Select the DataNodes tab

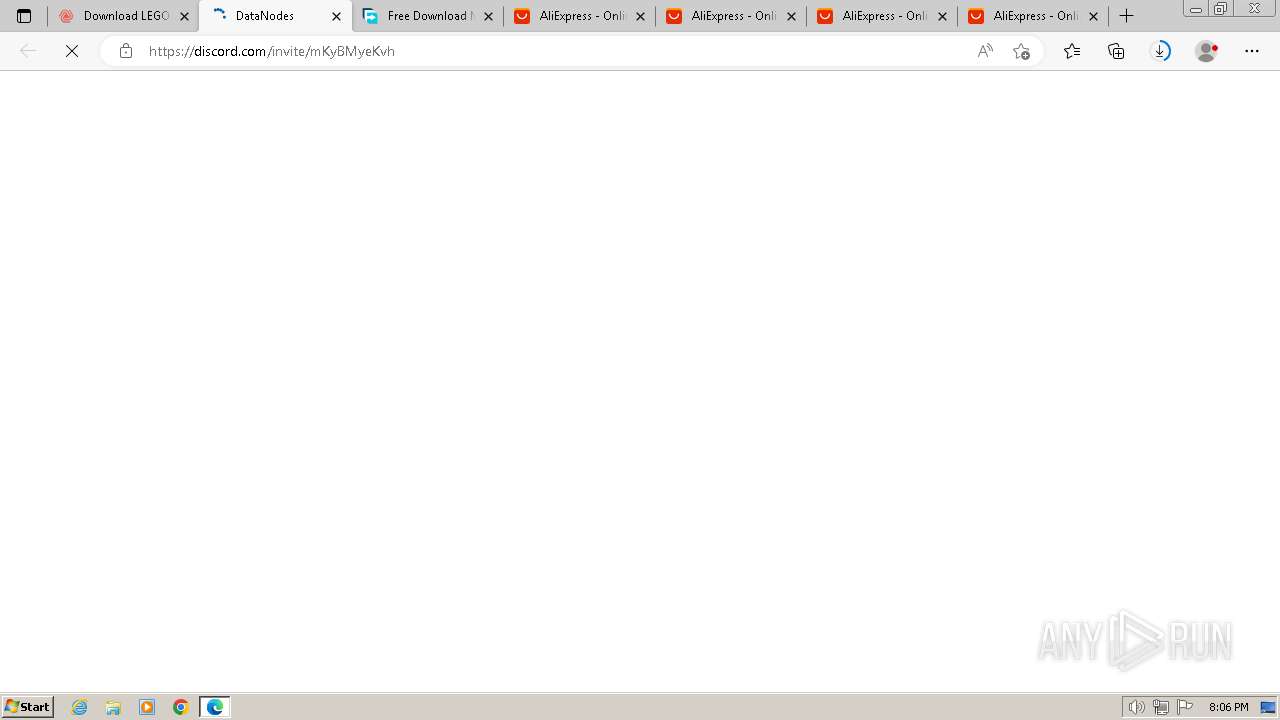pyautogui.click(x=275, y=16)
